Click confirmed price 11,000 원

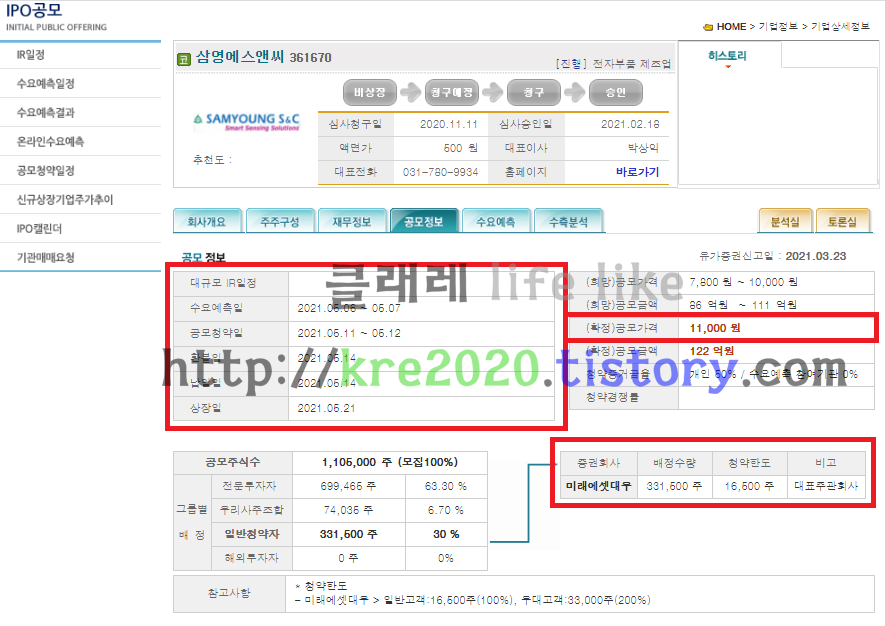click(715, 328)
